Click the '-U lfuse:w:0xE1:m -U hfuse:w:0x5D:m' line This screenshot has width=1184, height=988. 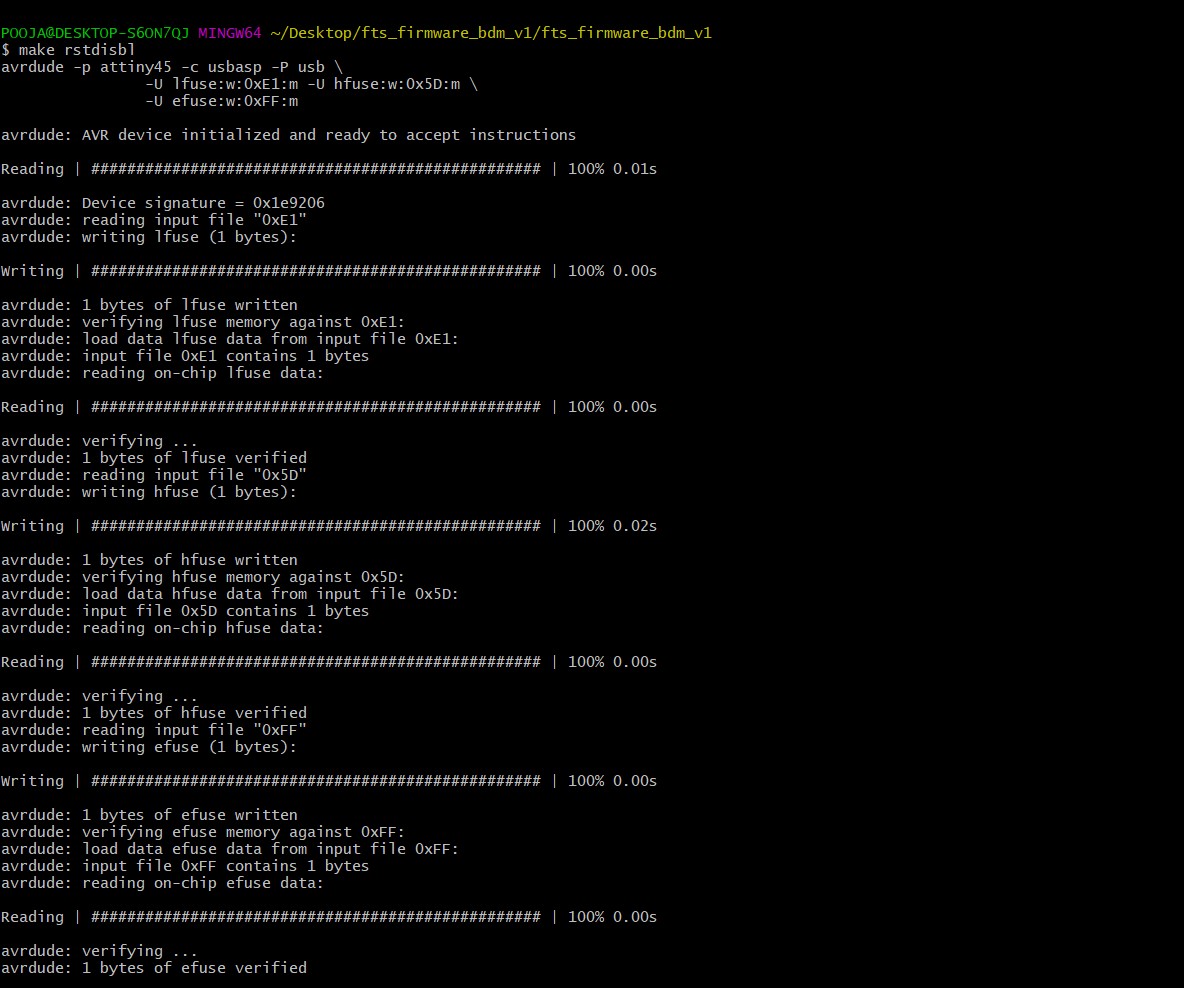pos(311,84)
